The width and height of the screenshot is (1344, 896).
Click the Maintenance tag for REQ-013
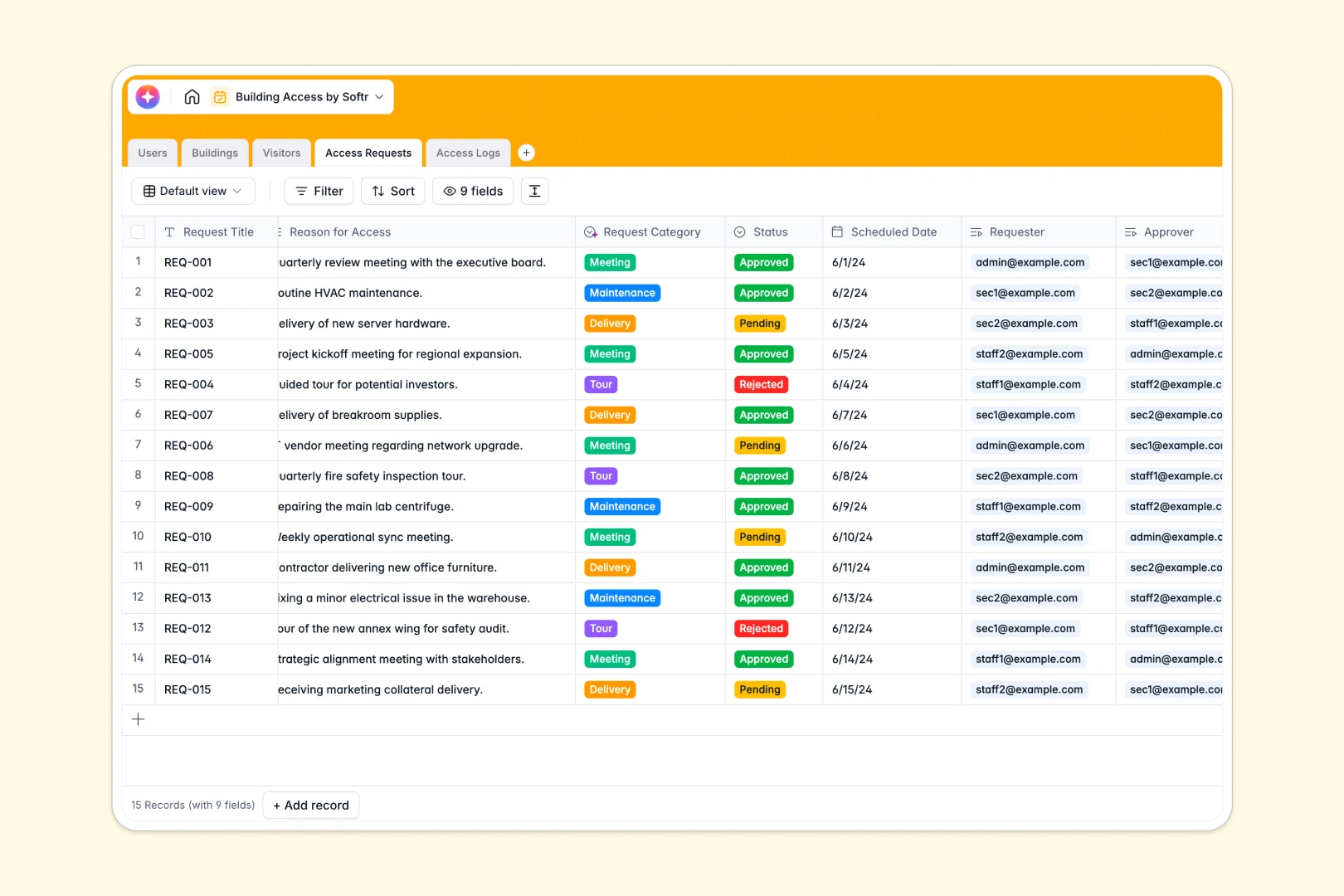[622, 598]
